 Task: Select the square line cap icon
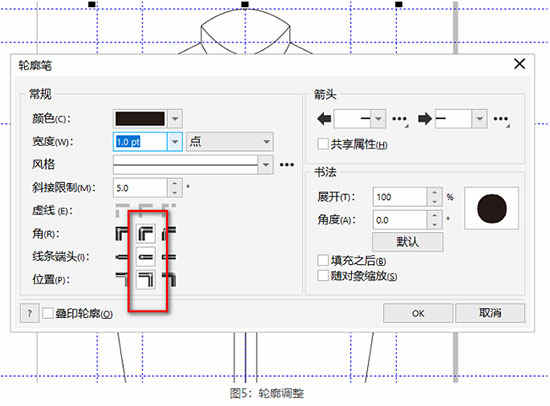122,257
